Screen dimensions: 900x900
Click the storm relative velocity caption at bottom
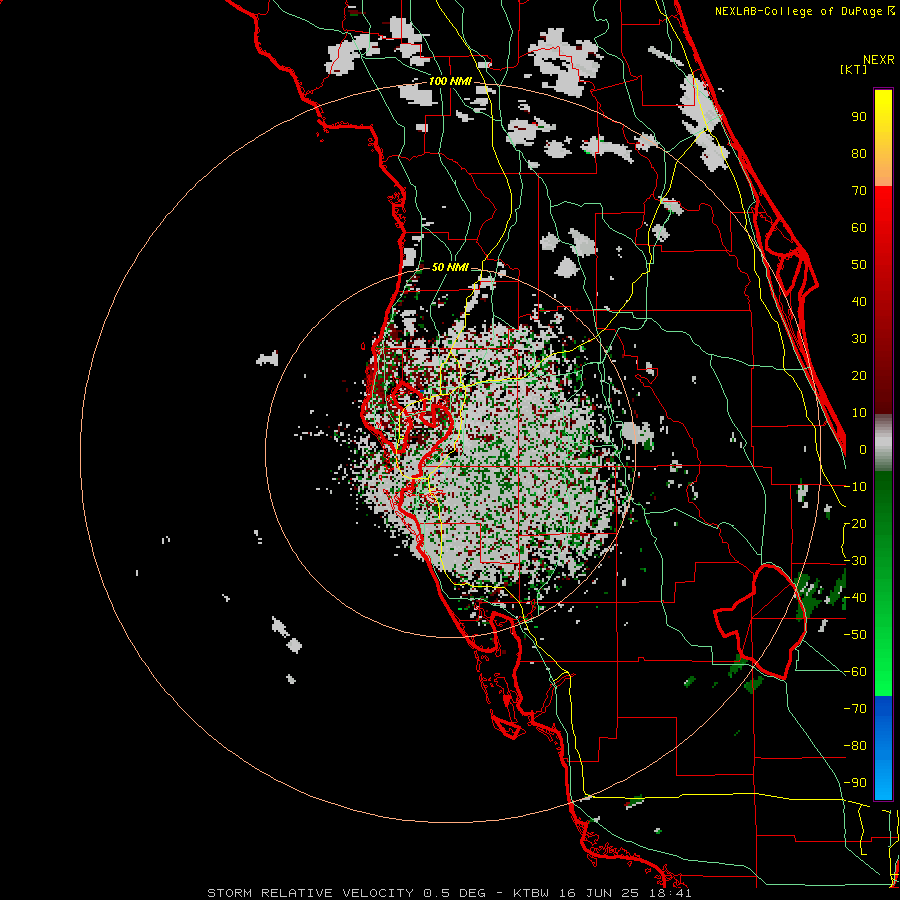pos(449,893)
